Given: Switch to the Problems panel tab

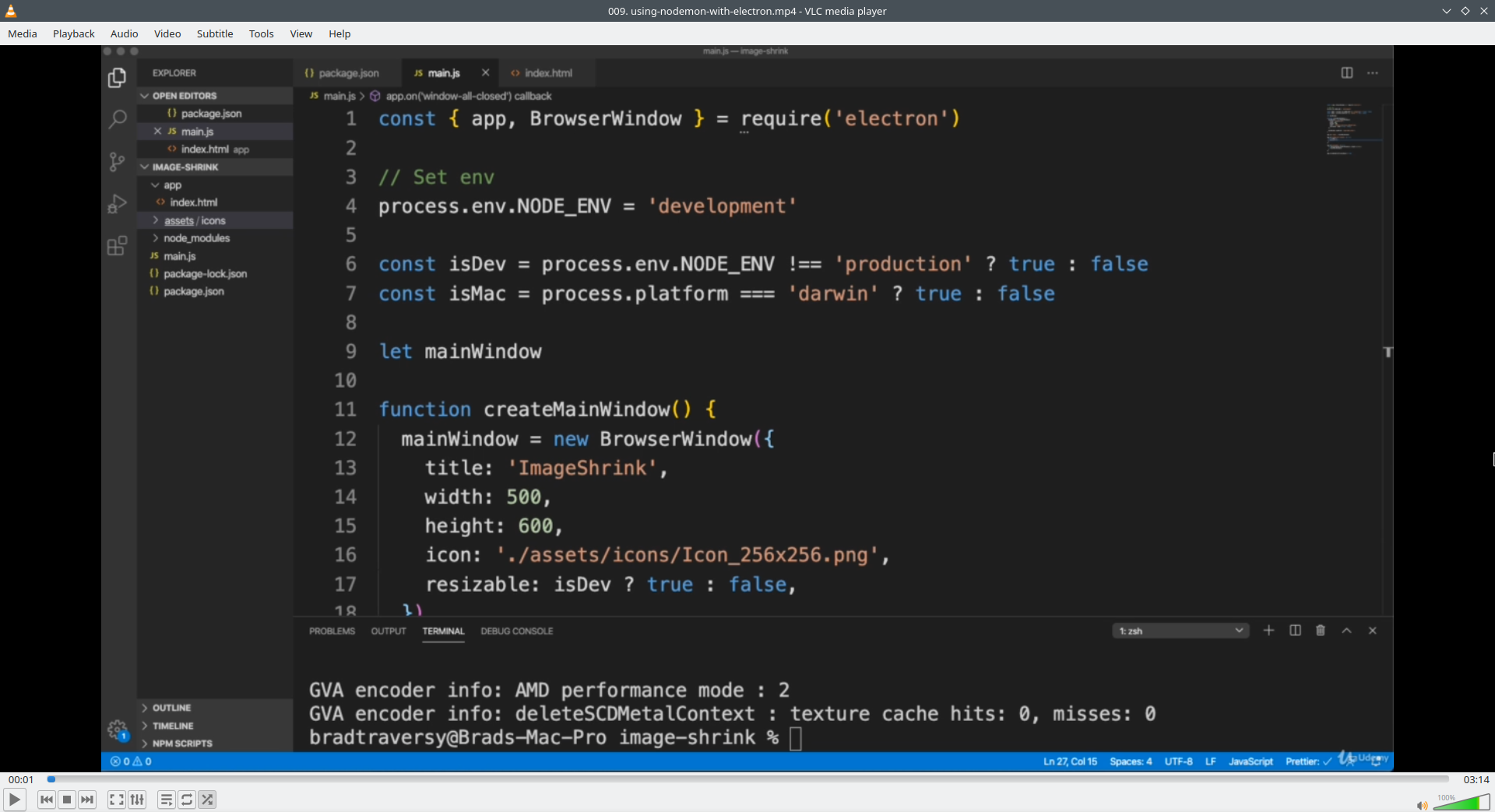Looking at the screenshot, I should tap(332, 631).
